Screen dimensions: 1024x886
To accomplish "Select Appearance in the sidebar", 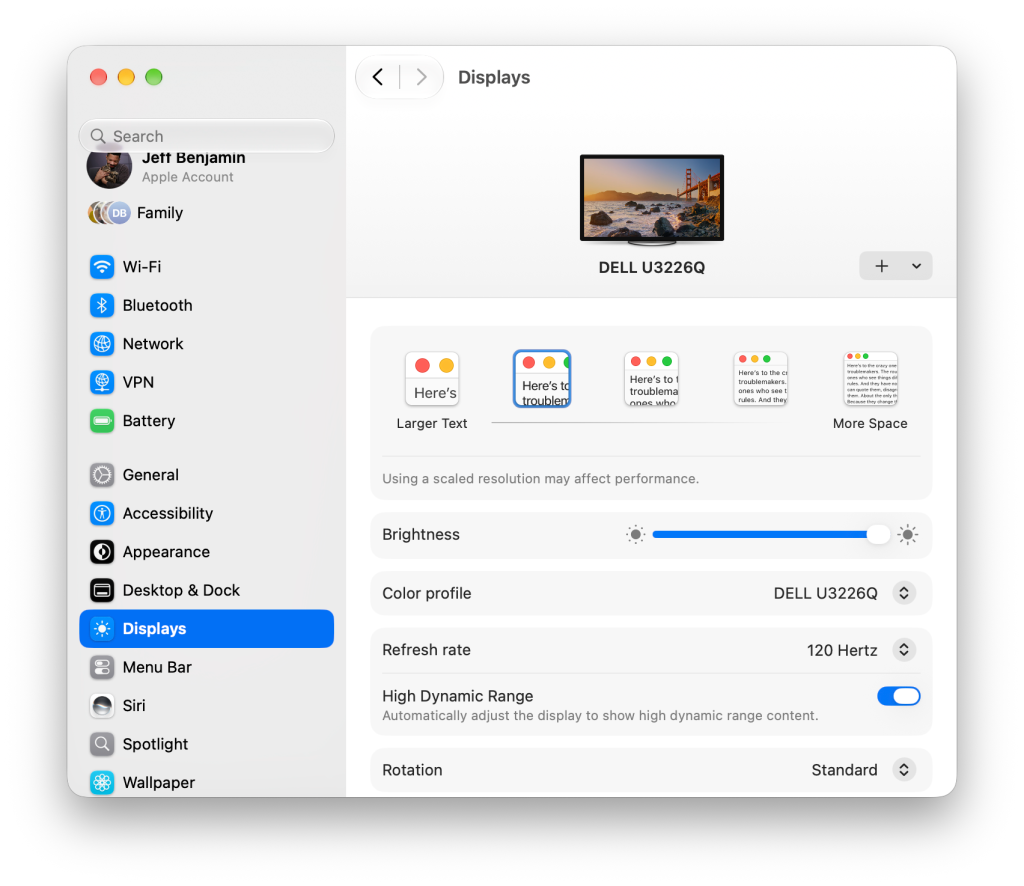I will [206, 552].
